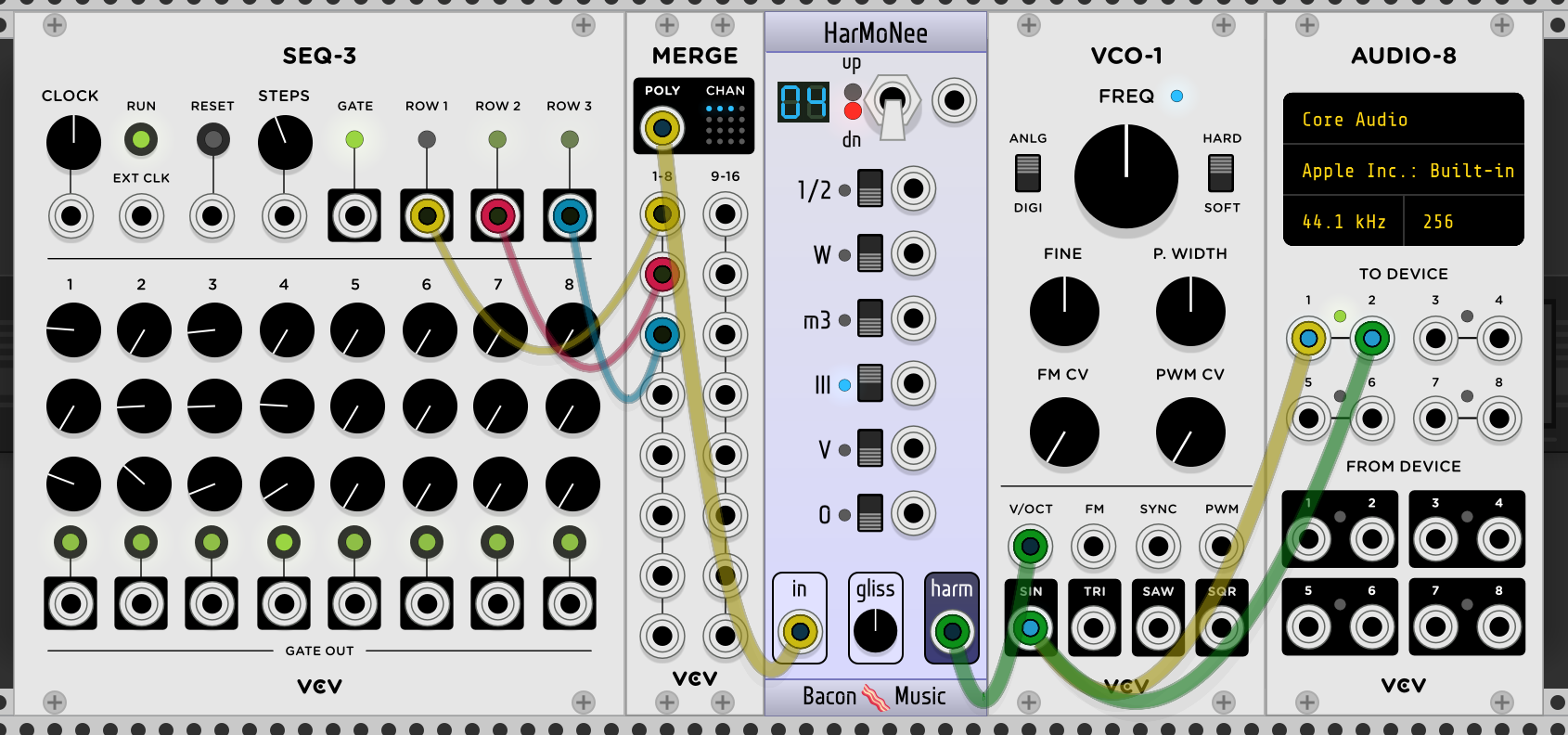Open the Apple Inc.: Built-in device menu

(x=1404, y=170)
